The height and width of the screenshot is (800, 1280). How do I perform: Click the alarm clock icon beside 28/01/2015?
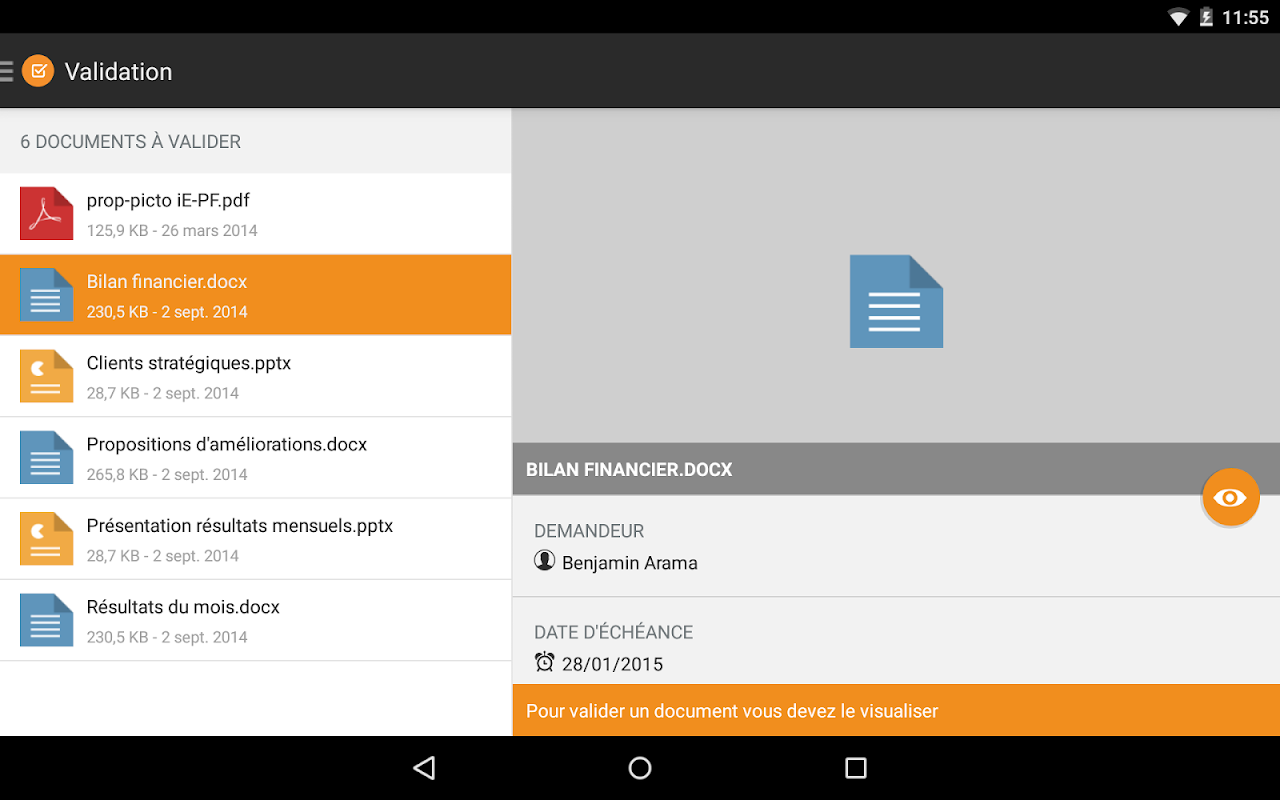(x=545, y=662)
